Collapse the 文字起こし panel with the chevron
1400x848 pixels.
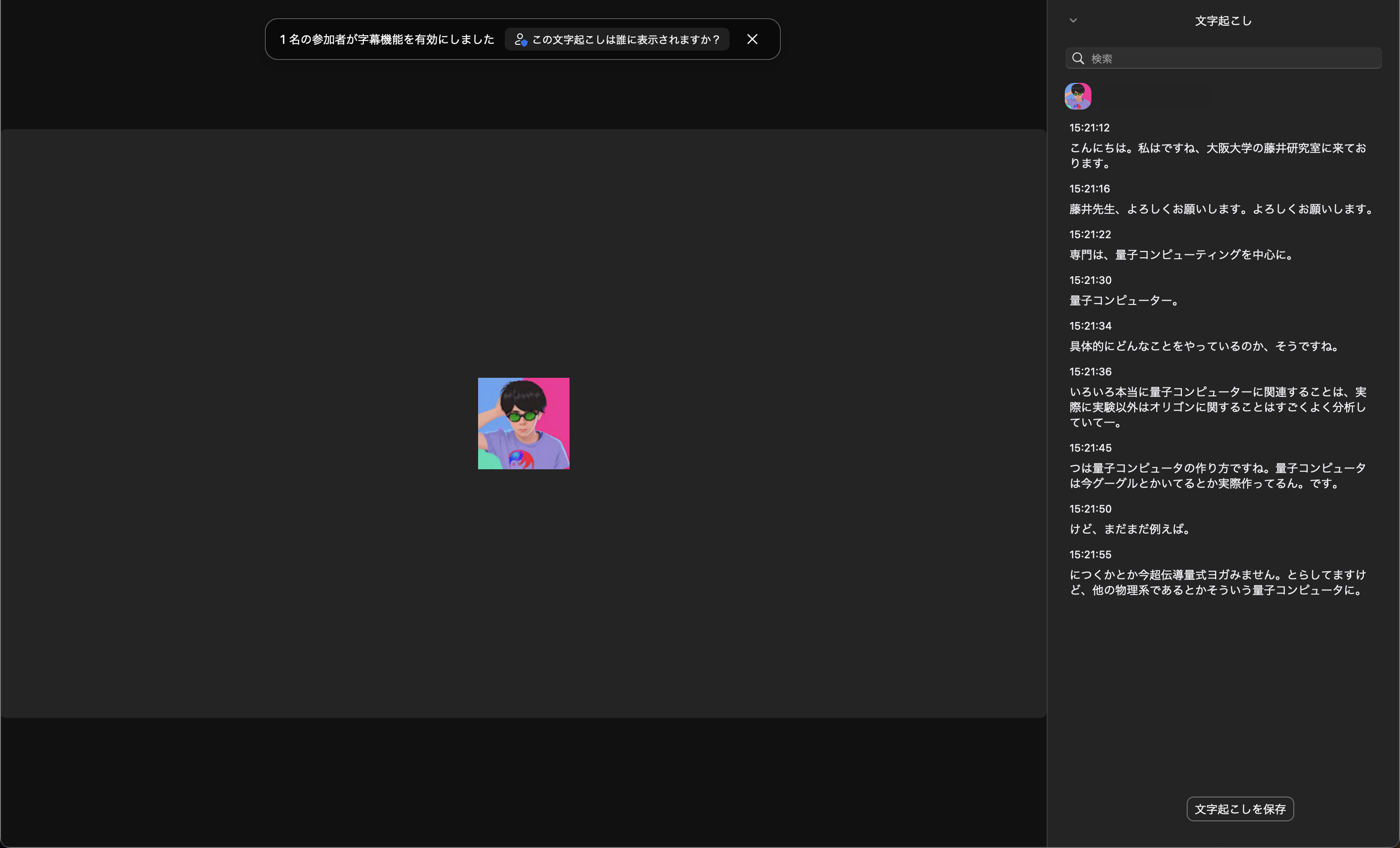pyautogui.click(x=1073, y=20)
